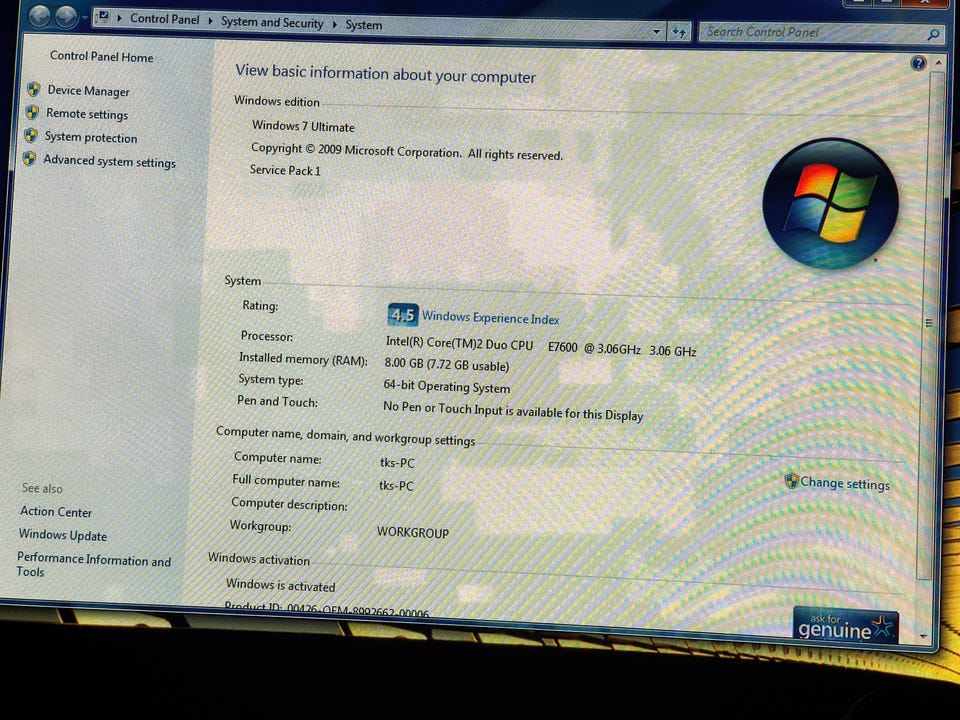Open Remote settings link
960x720 pixels.
tap(87, 114)
